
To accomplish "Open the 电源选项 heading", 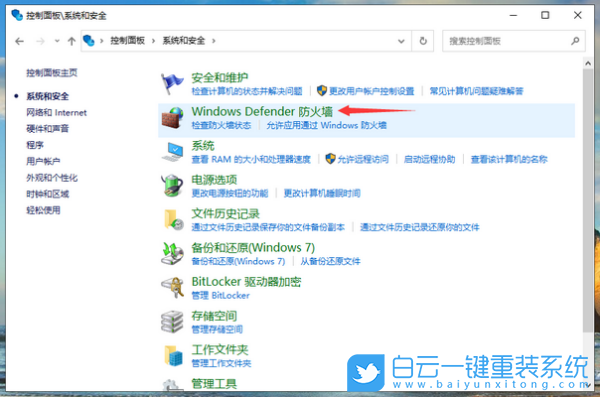I will coord(214,180).
